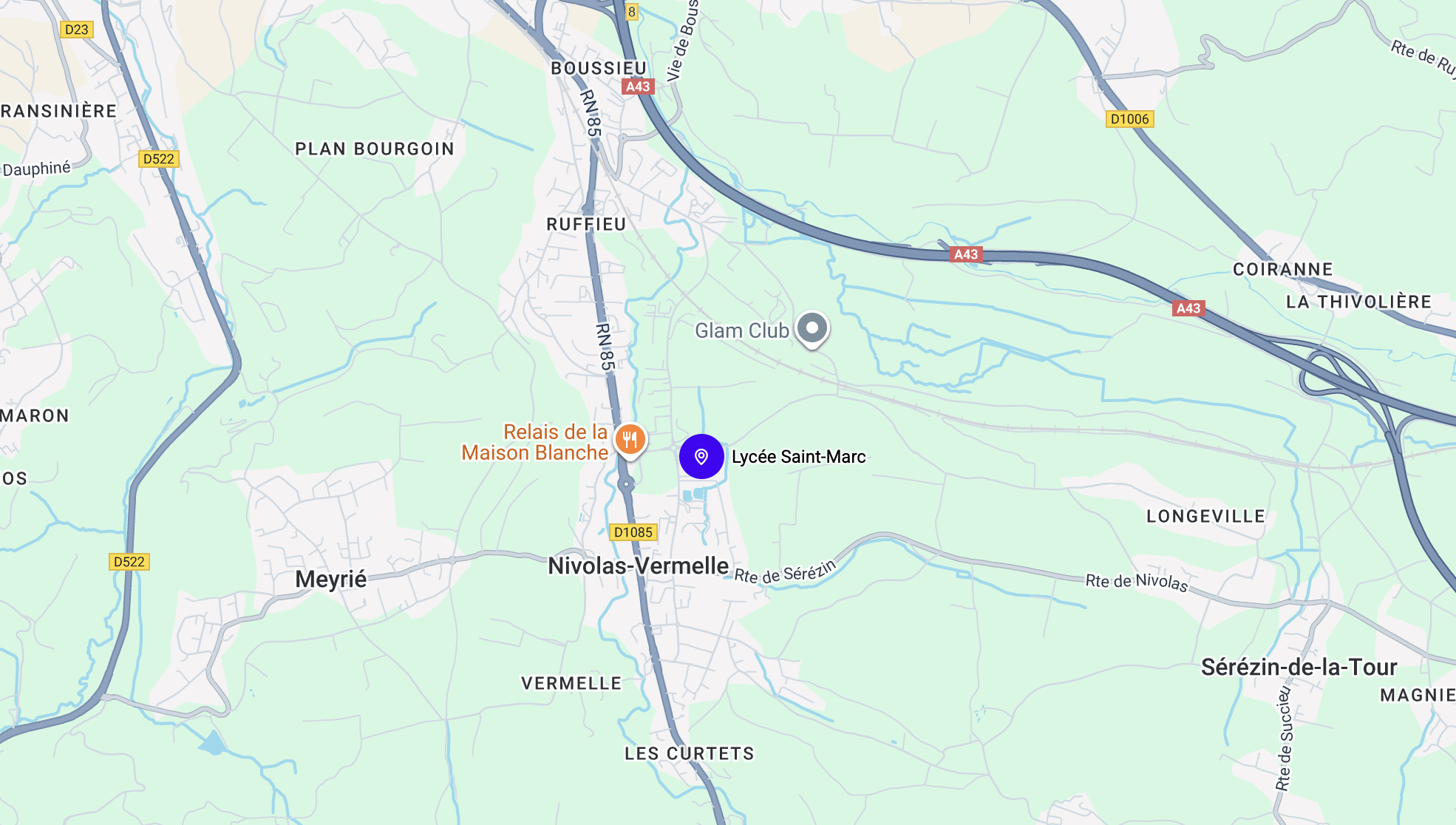
Task: Click the A43 badge near Boussieu
Action: pyautogui.click(x=638, y=86)
